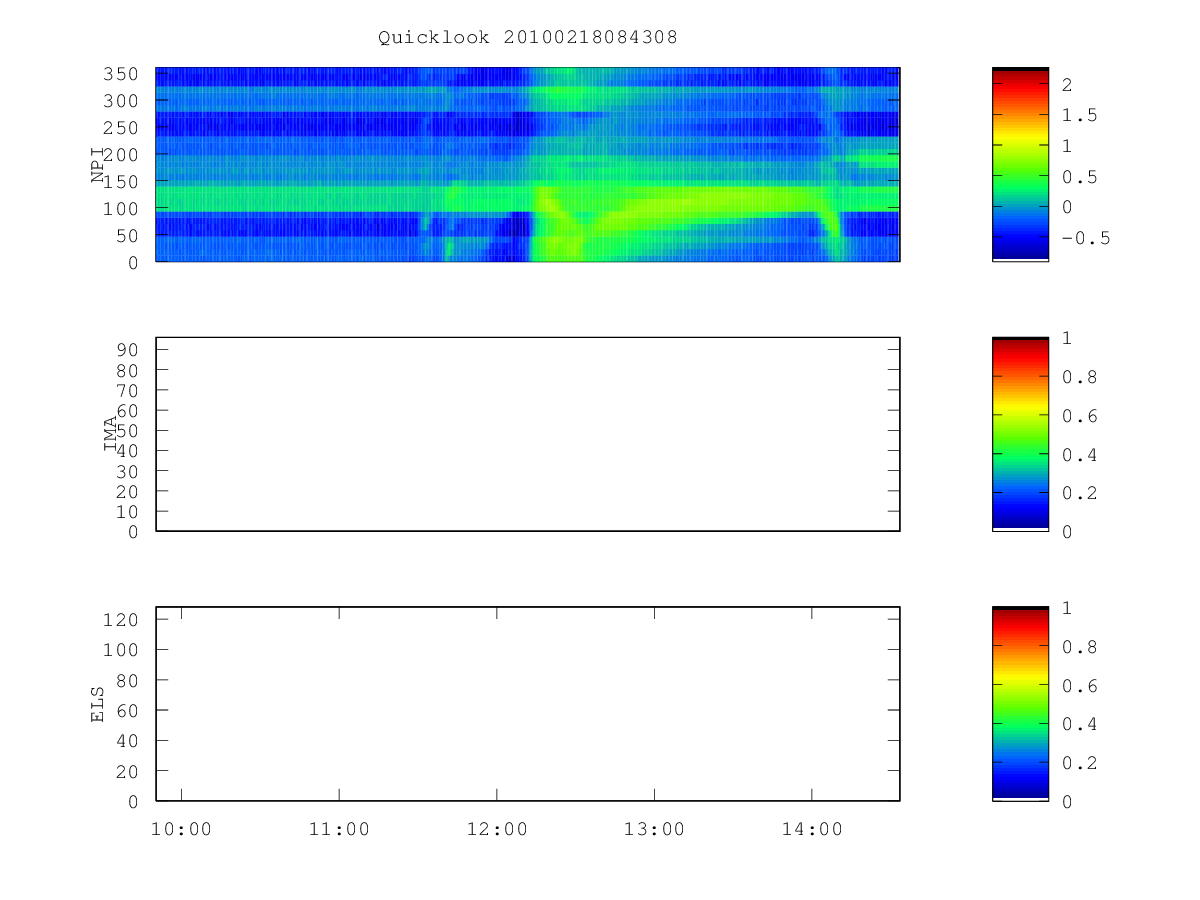Click the 2 label on NPI colorbar
This screenshot has width=1200, height=900.
[x=1067, y=85]
